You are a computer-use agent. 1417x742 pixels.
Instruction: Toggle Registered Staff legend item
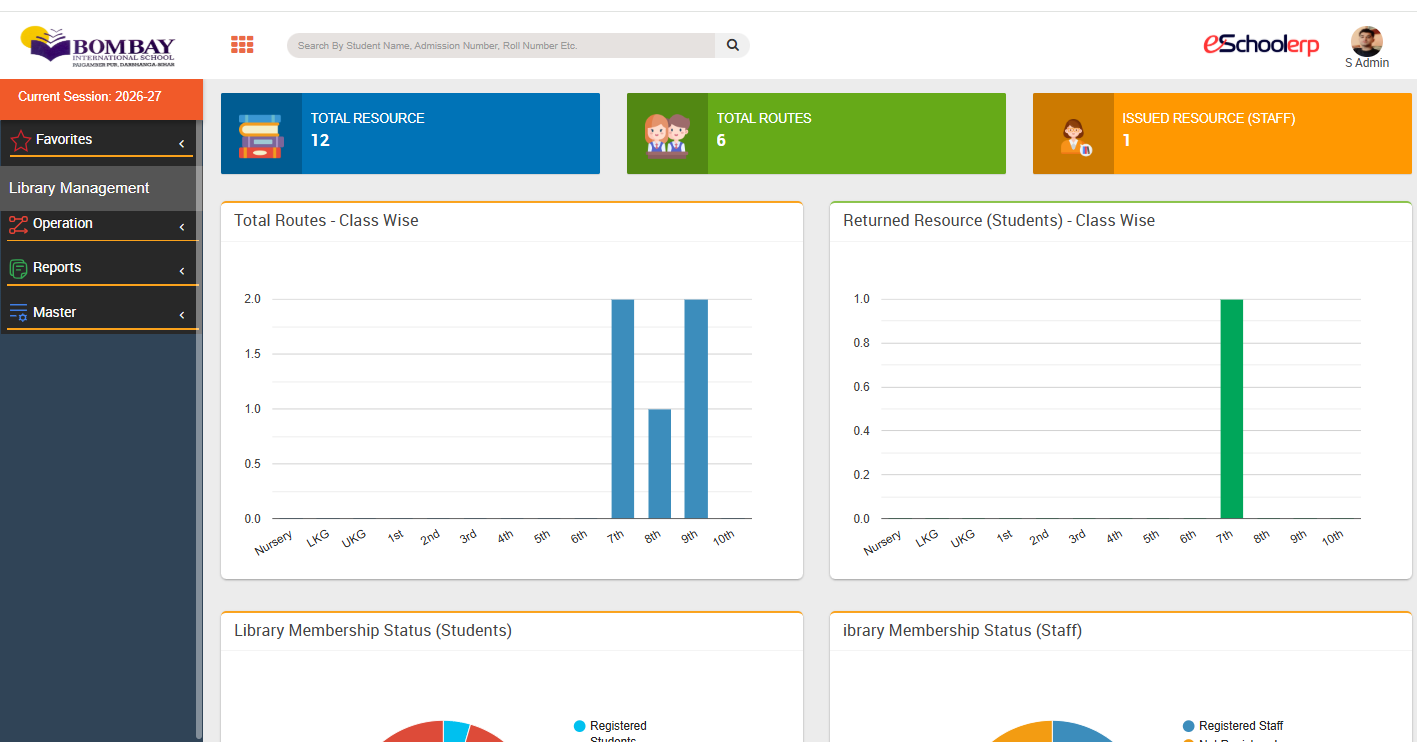[1233, 726]
